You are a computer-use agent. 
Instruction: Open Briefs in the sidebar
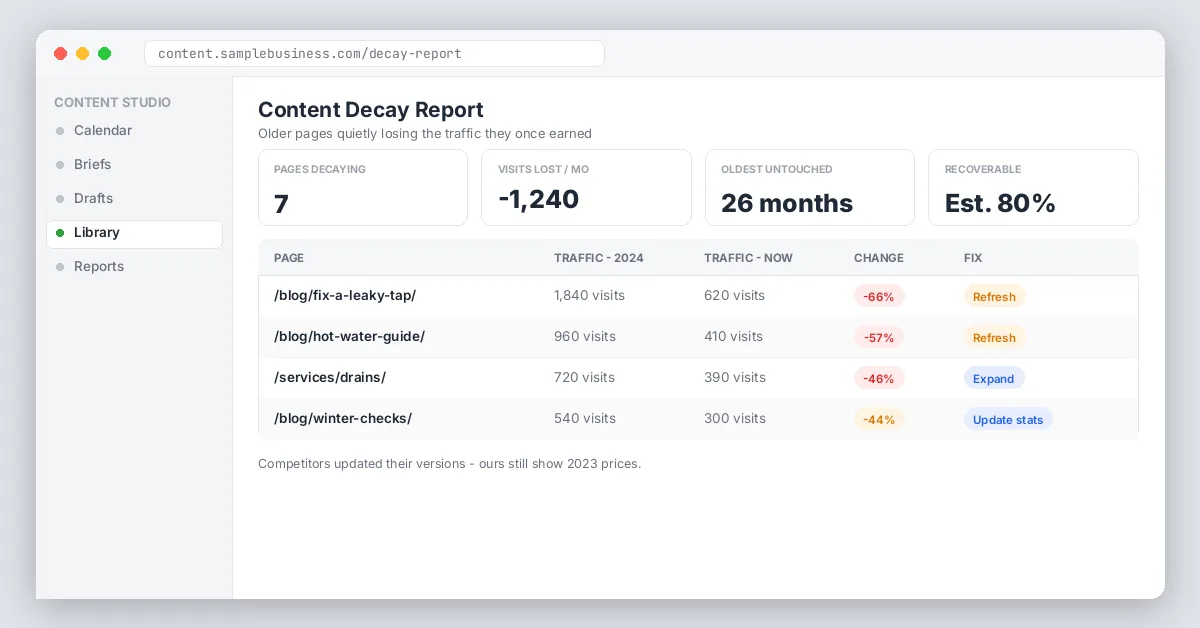(134, 164)
